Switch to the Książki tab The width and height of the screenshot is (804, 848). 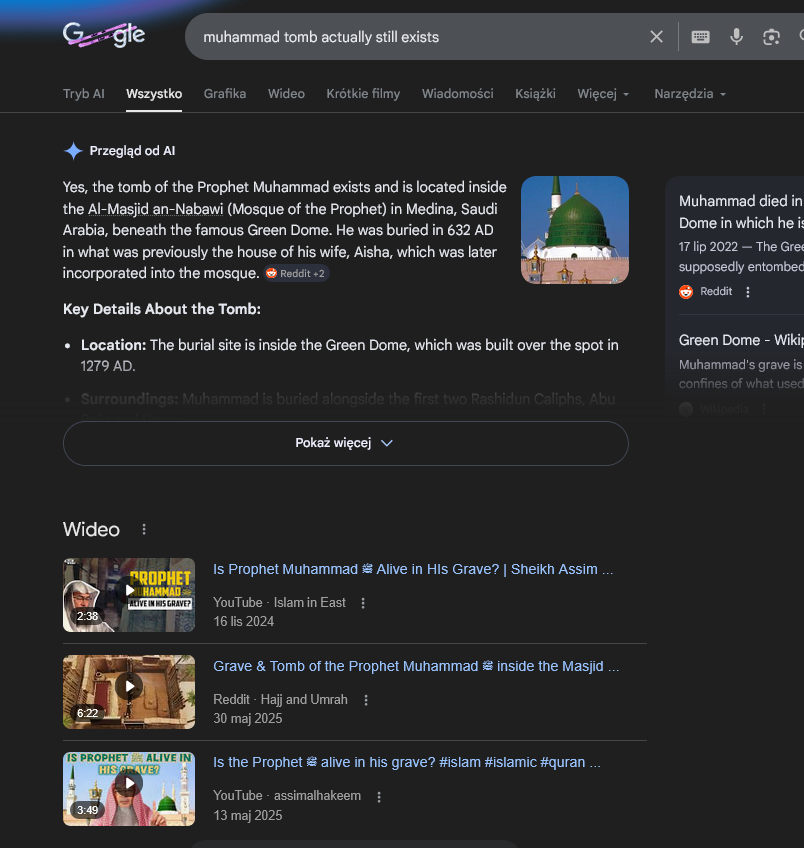[535, 94]
